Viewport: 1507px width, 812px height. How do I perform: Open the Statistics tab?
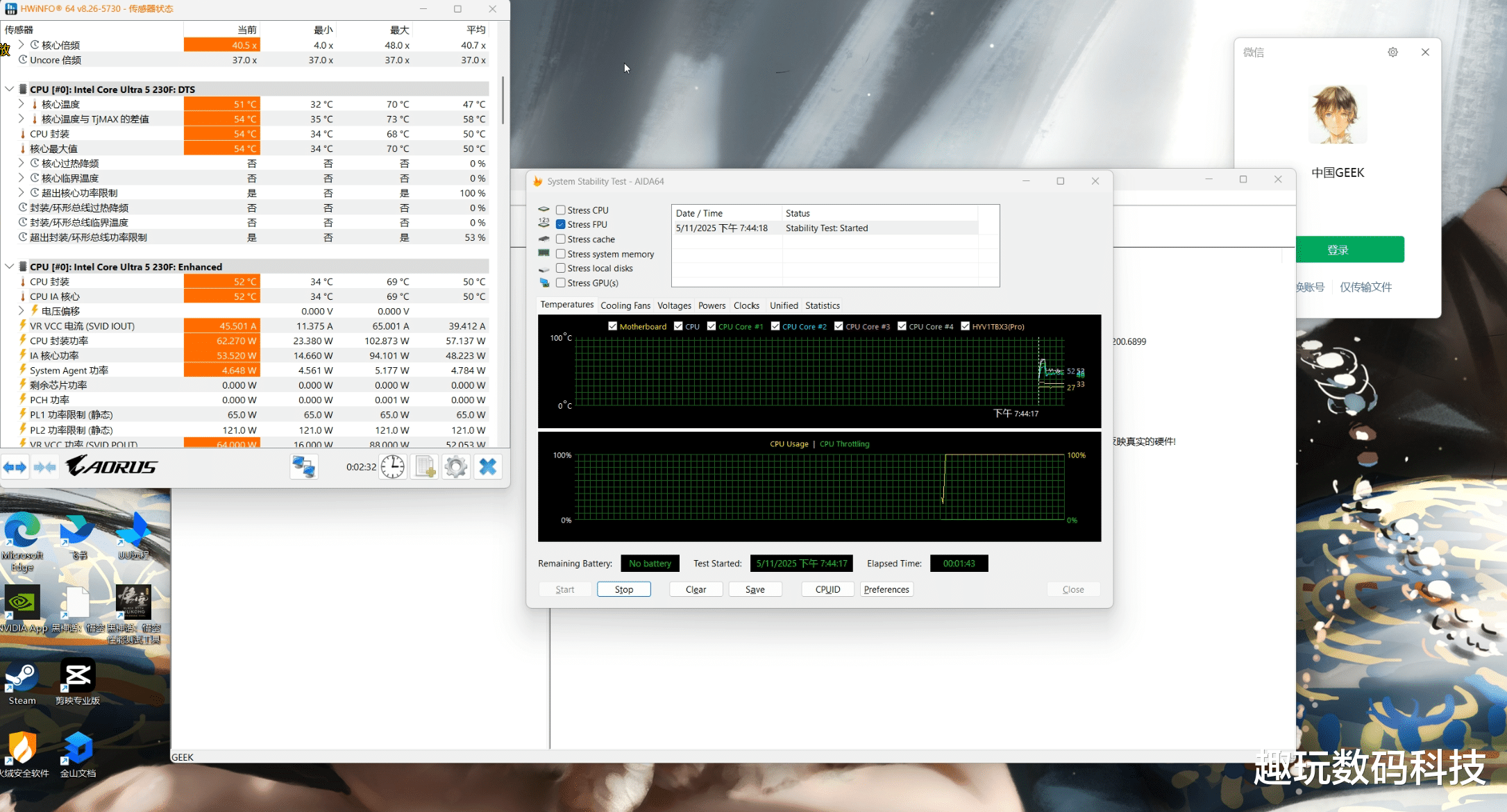[x=822, y=305]
